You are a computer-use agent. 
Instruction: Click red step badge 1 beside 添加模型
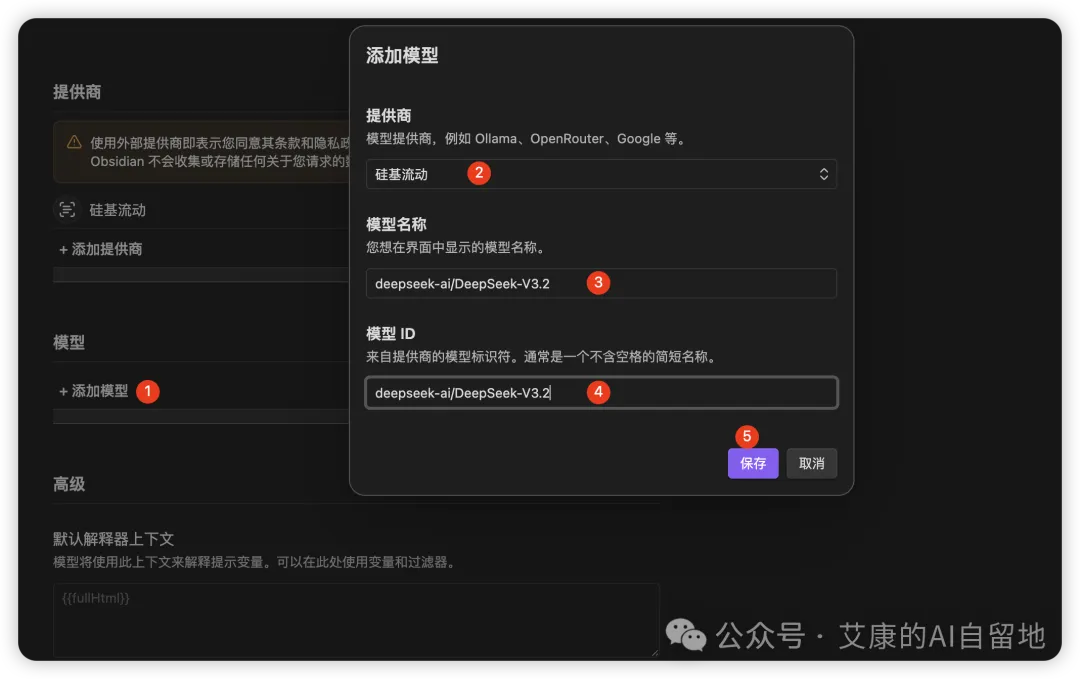point(147,391)
